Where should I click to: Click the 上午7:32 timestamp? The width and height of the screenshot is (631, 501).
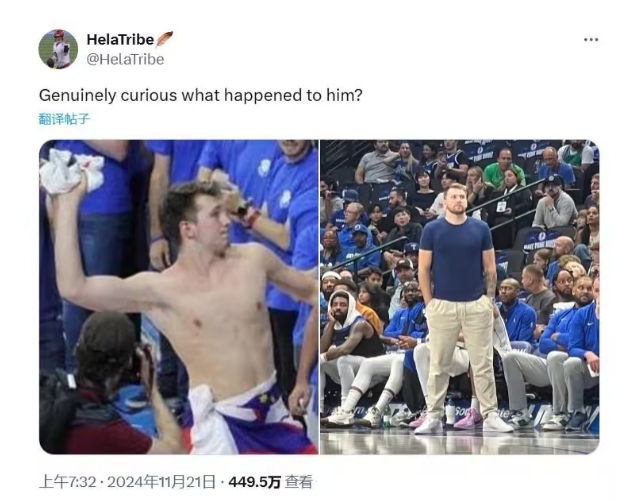pyautogui.click(x=68, y=482)
